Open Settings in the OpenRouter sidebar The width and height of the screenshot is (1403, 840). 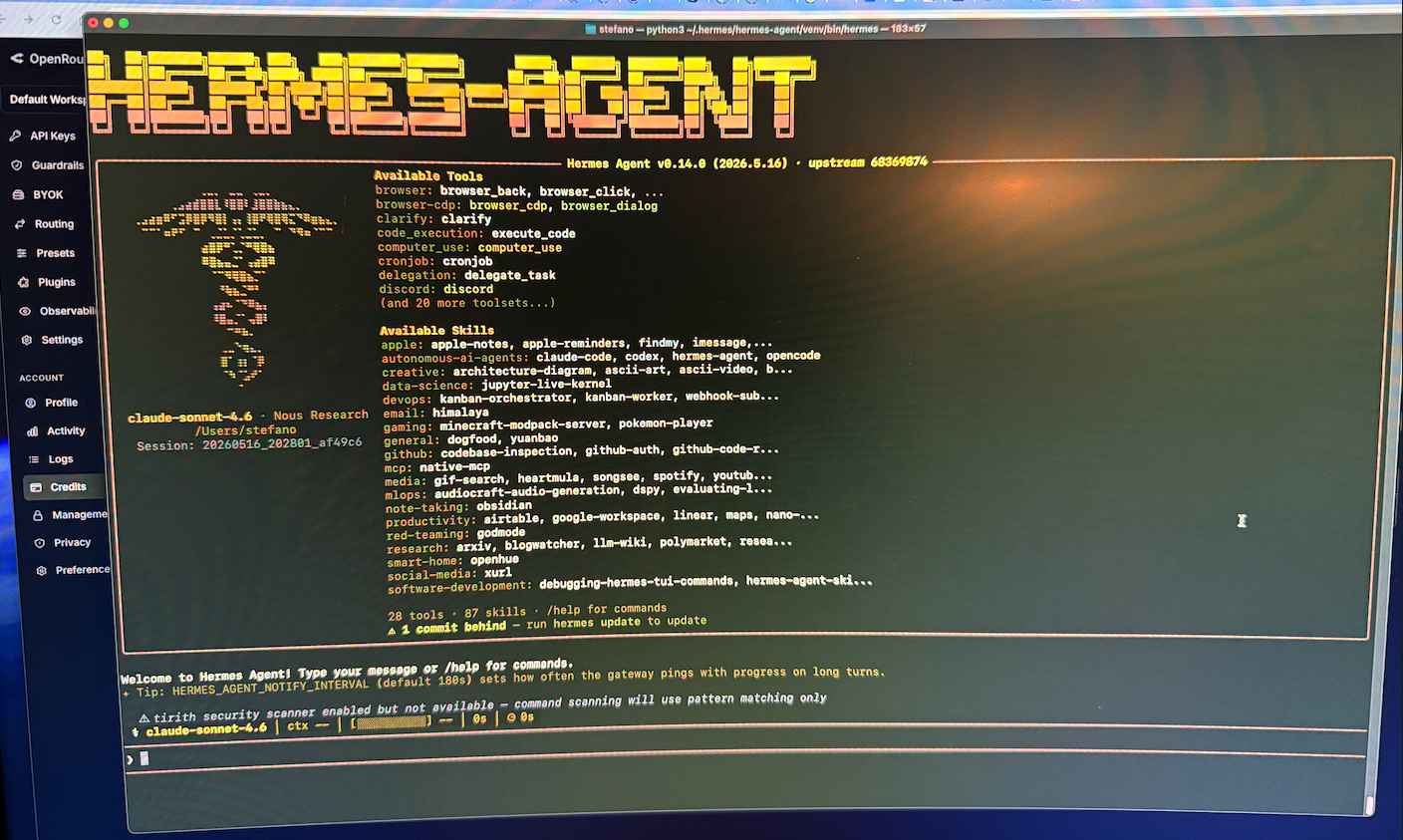click(x=53, y=340)
